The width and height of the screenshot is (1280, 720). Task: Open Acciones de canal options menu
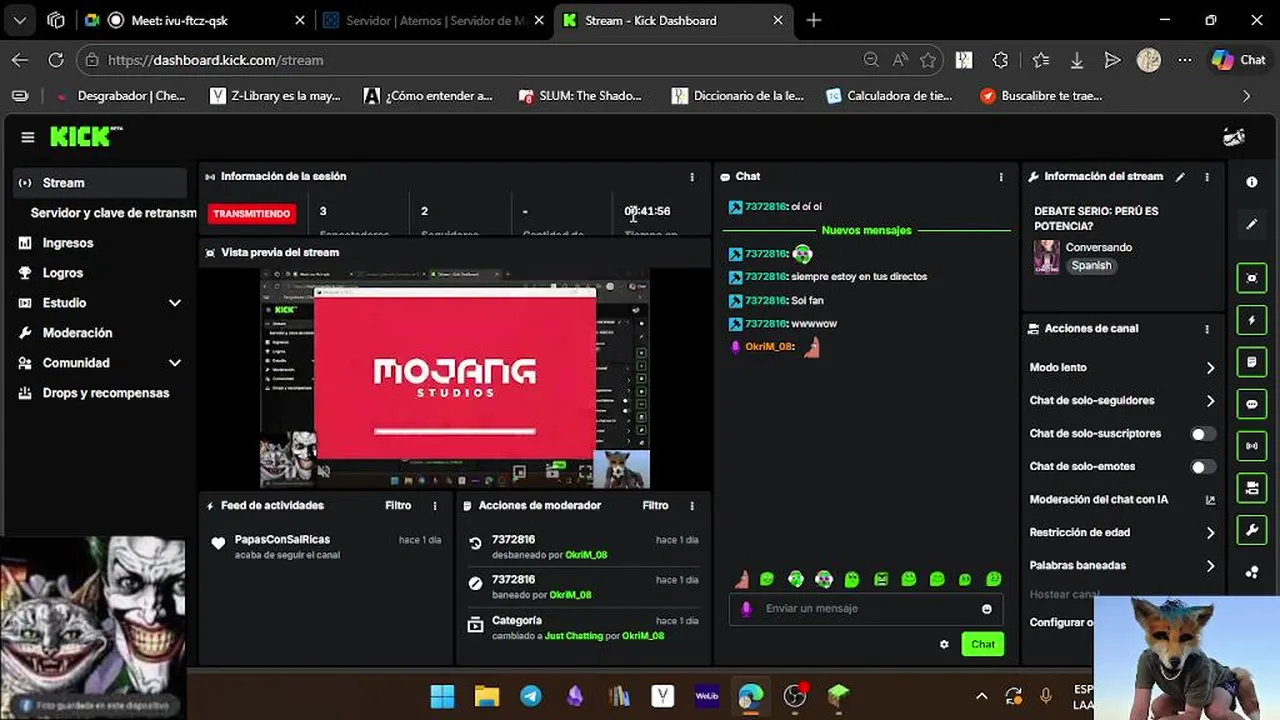(1207, 329)
